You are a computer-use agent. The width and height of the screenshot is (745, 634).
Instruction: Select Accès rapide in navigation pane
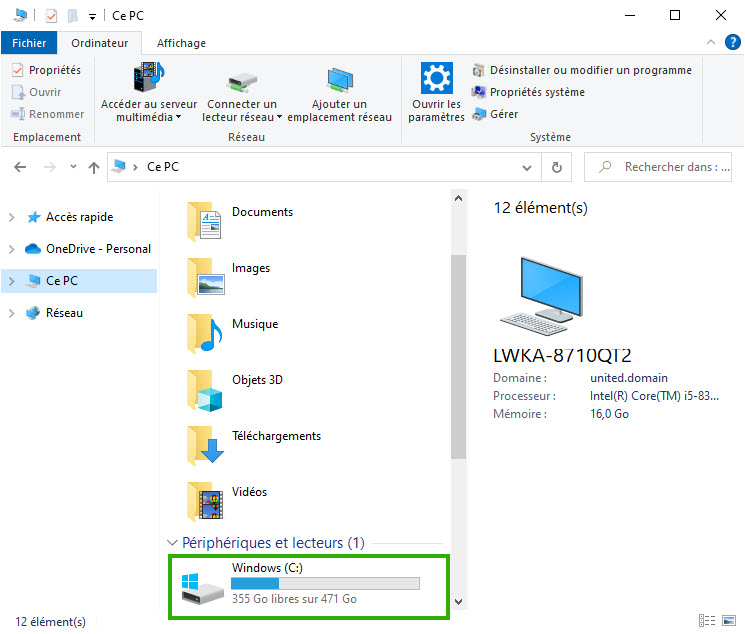pos(79,217)
